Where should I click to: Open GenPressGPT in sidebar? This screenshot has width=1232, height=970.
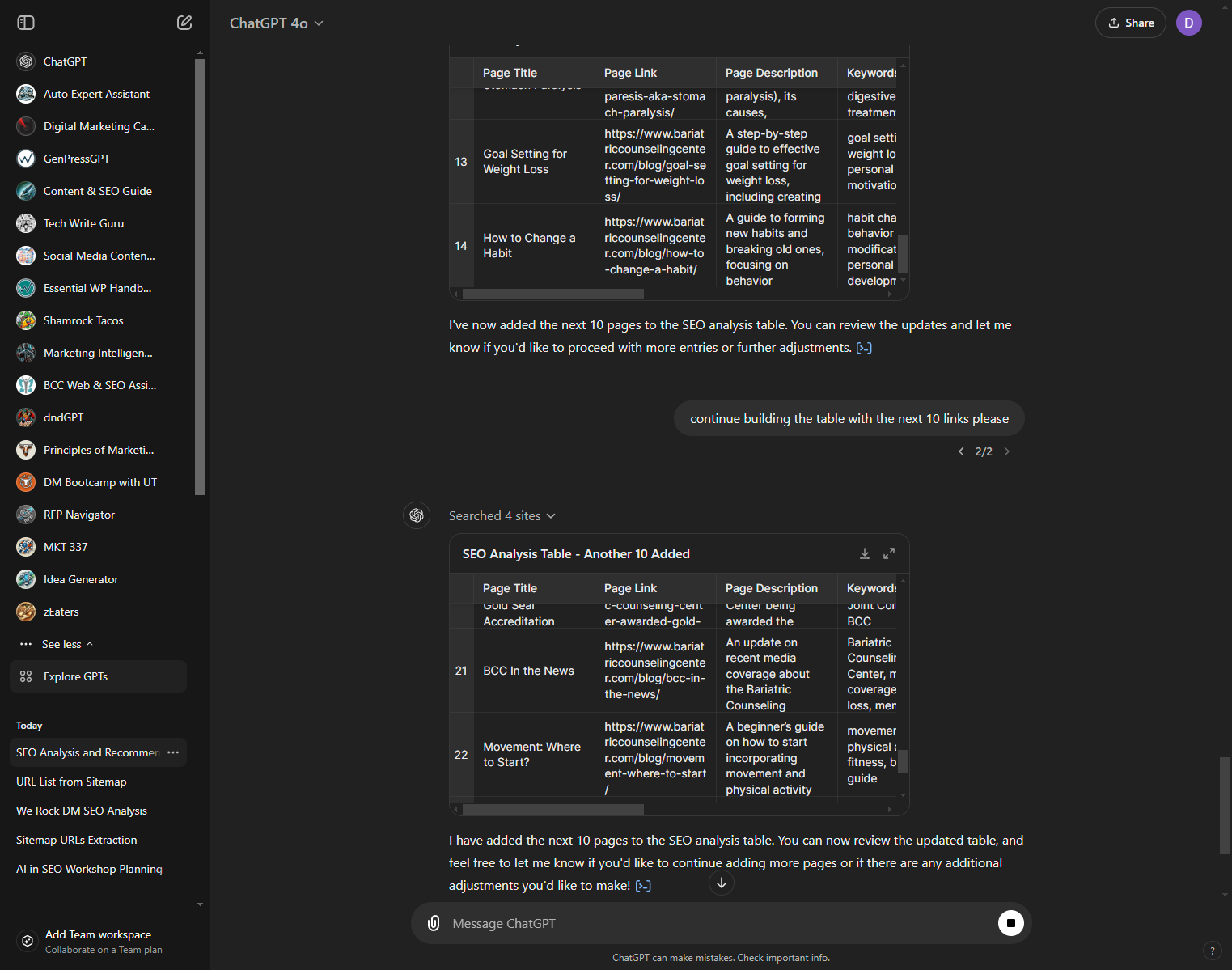pyautogui.click(x=99, y=159)
